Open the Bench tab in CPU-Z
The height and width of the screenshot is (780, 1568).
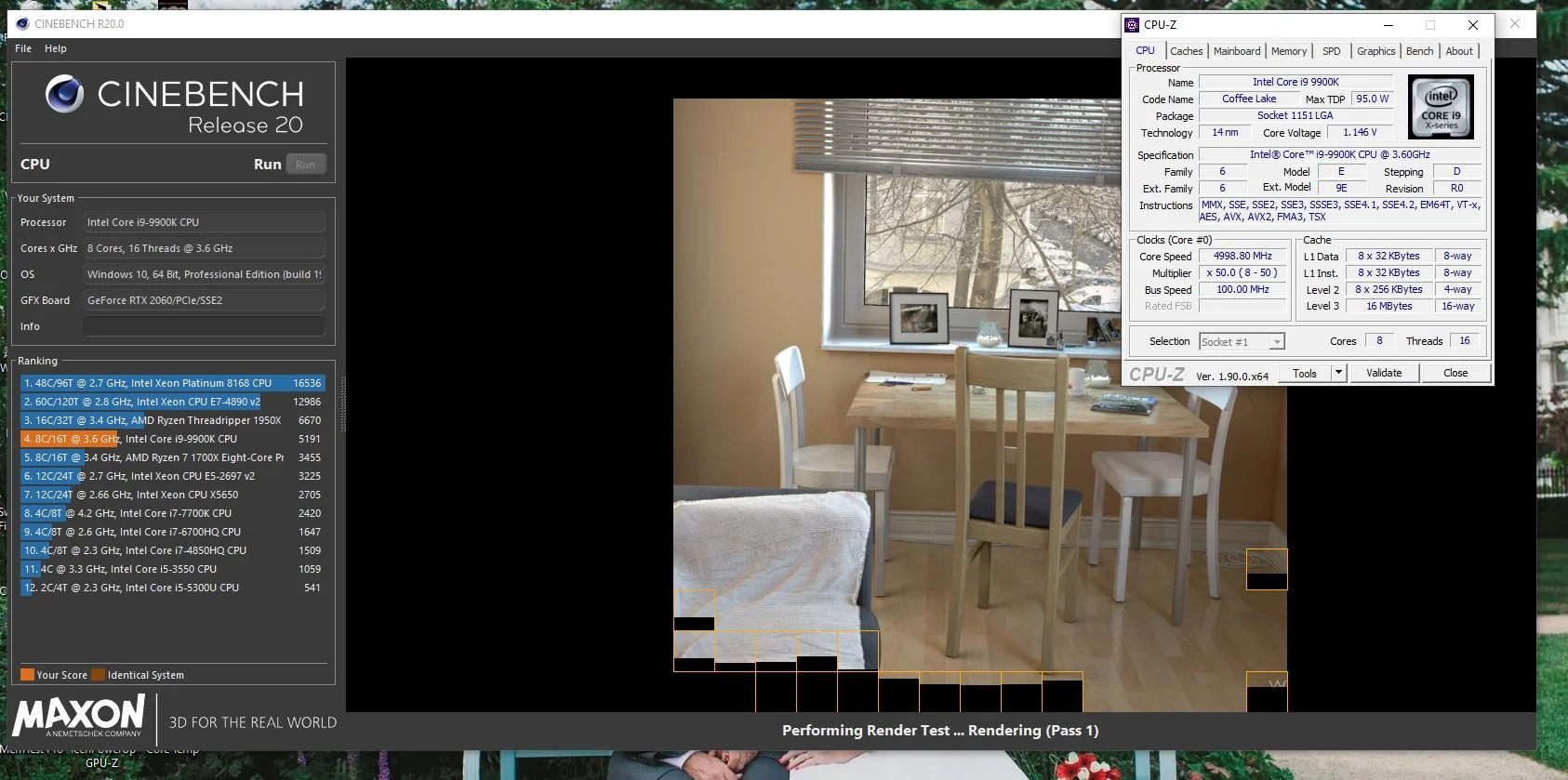pos(1419,51)
